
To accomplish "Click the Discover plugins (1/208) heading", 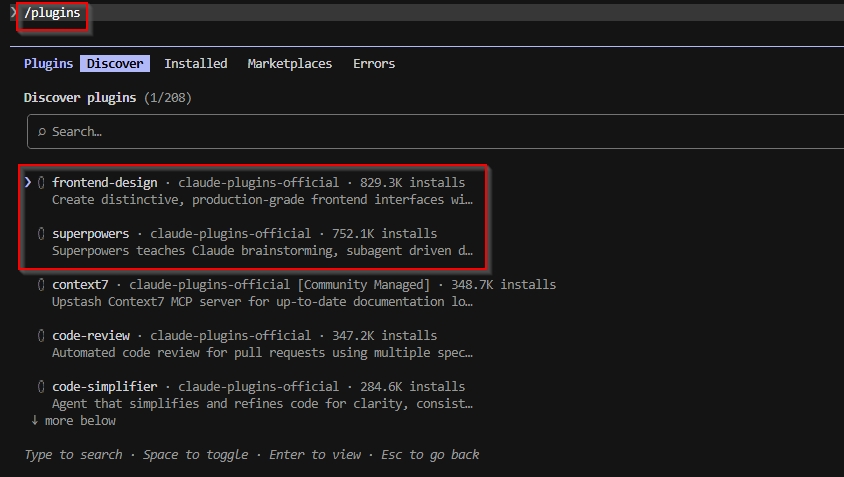I will coord(108,97).
